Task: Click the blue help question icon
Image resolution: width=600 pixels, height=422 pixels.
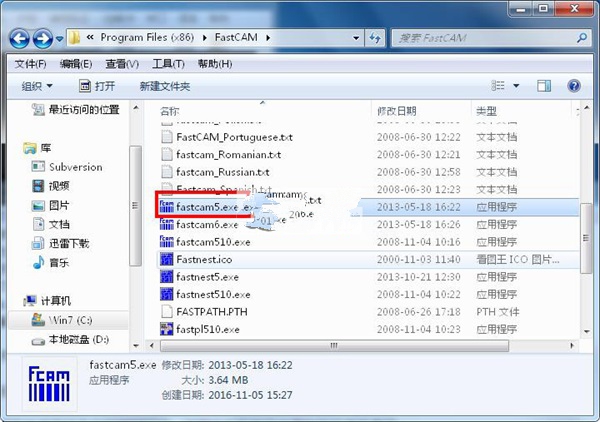Action: click(x=574, y=86)
